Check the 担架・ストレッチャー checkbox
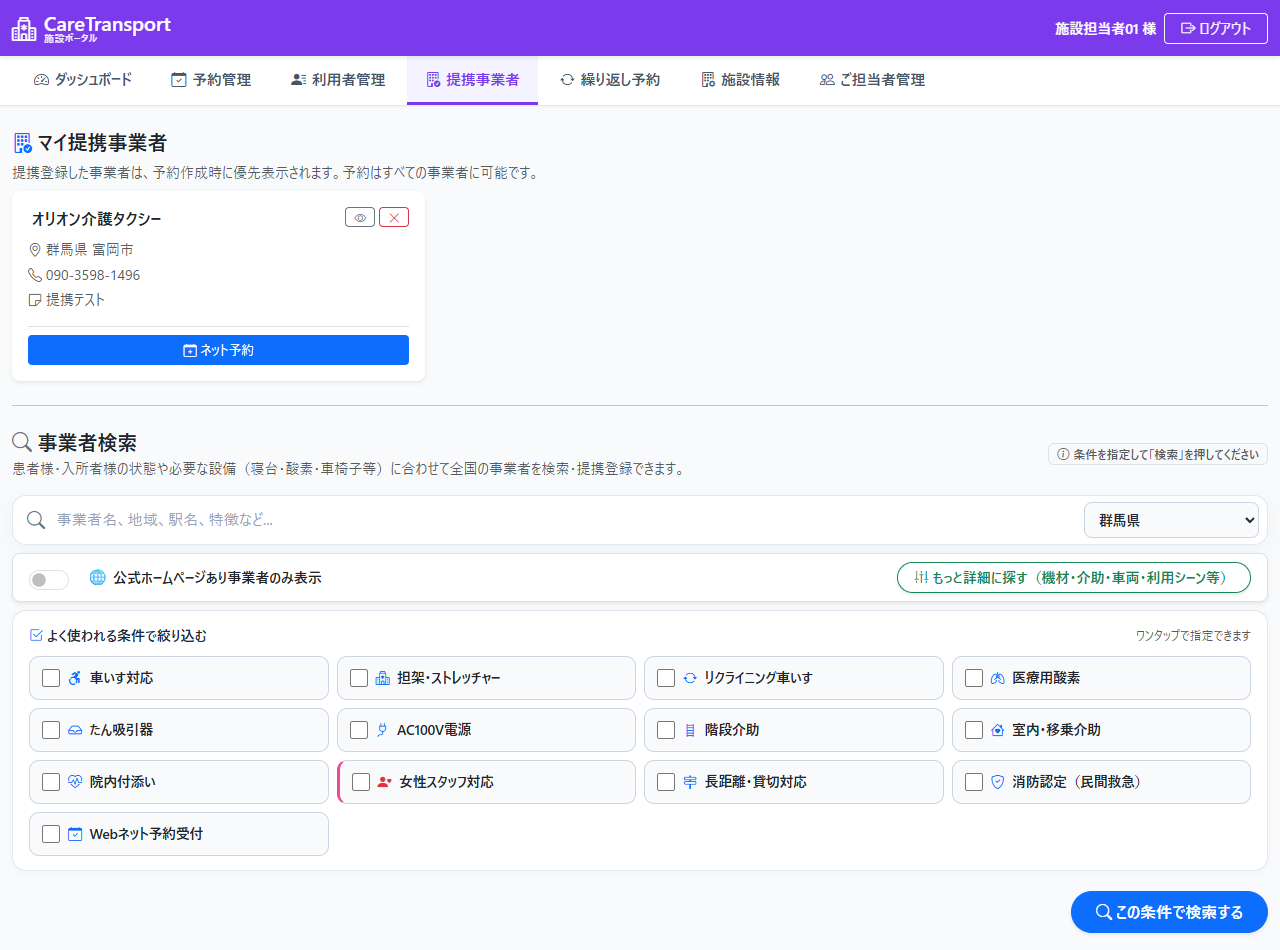Image resolution: width=1280 pixels, height=950 pixels. coord(359,678)
